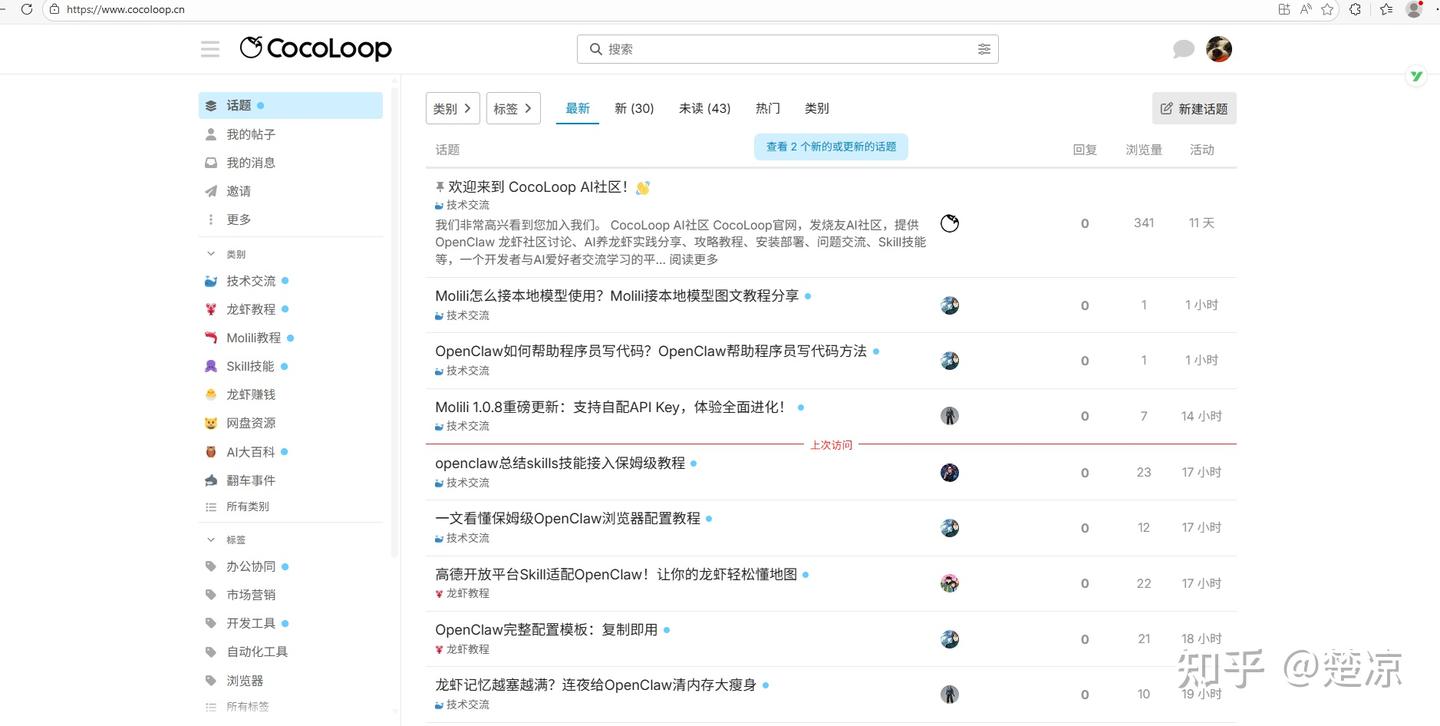Screen dimensions: 1440x726
Task: Open the browser read aloud icon
Action: 1306,9
